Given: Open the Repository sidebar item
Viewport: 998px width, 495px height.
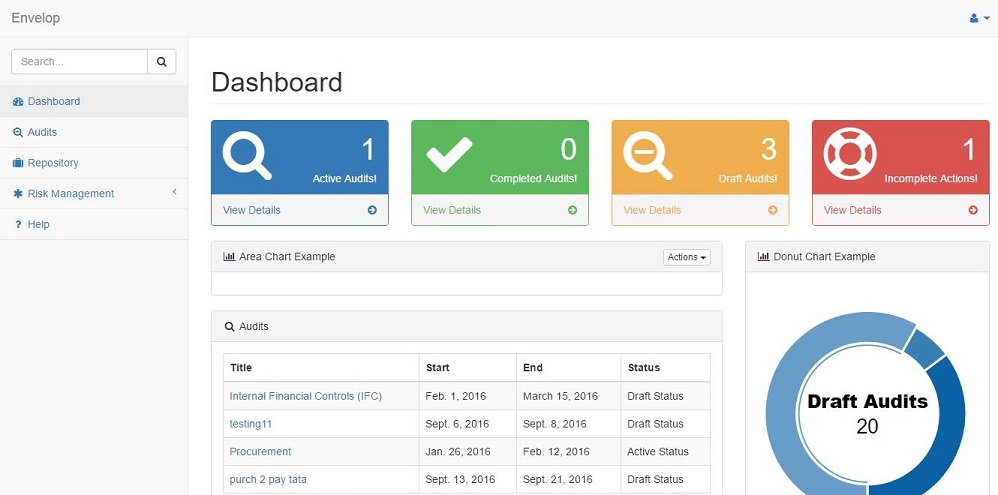Looking at the screenshot, I should tap(94, 163).
